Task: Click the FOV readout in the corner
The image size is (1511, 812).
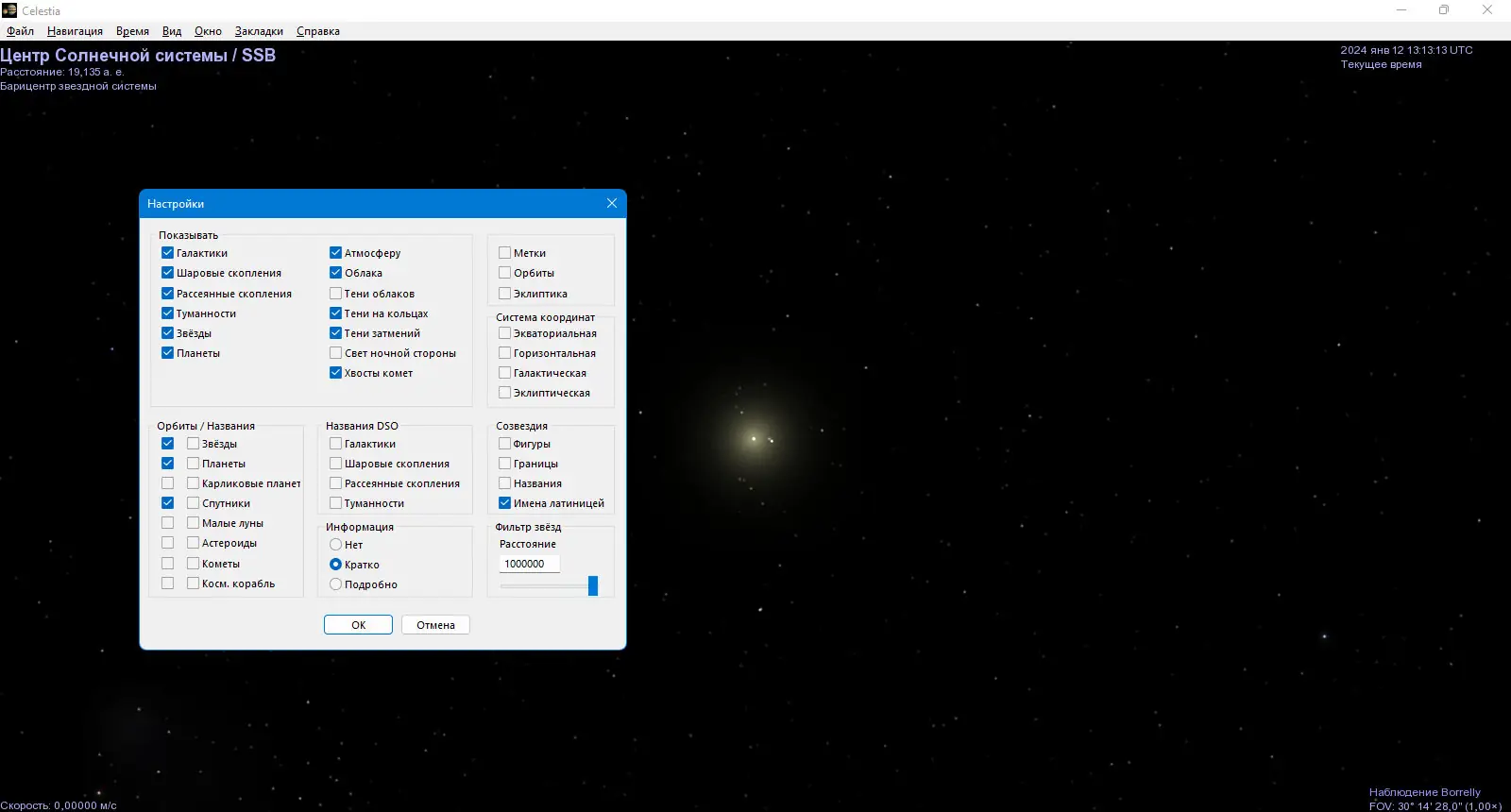Action: click(x=1435, y=806)
